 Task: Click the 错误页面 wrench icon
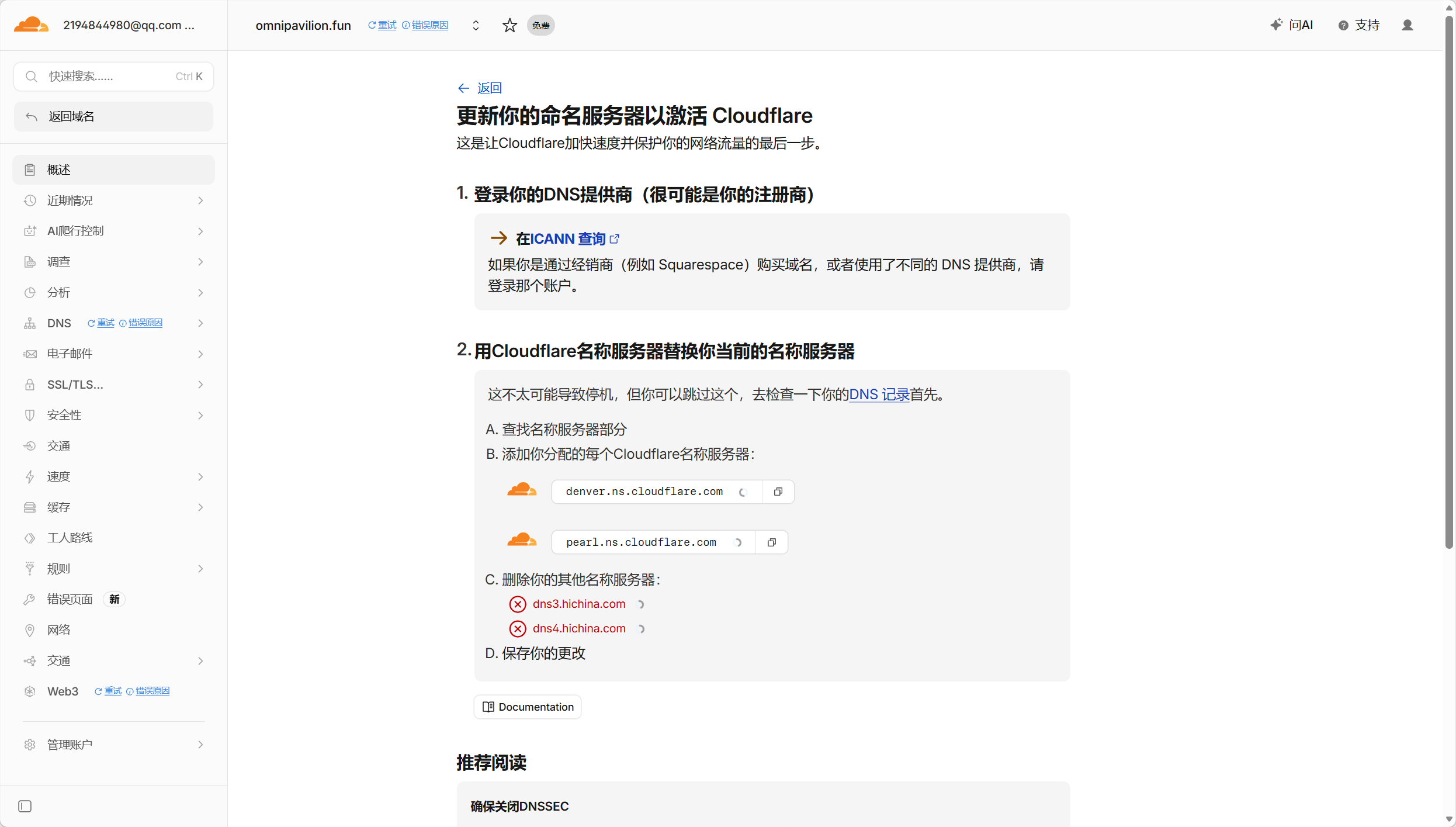coord(30,599)
